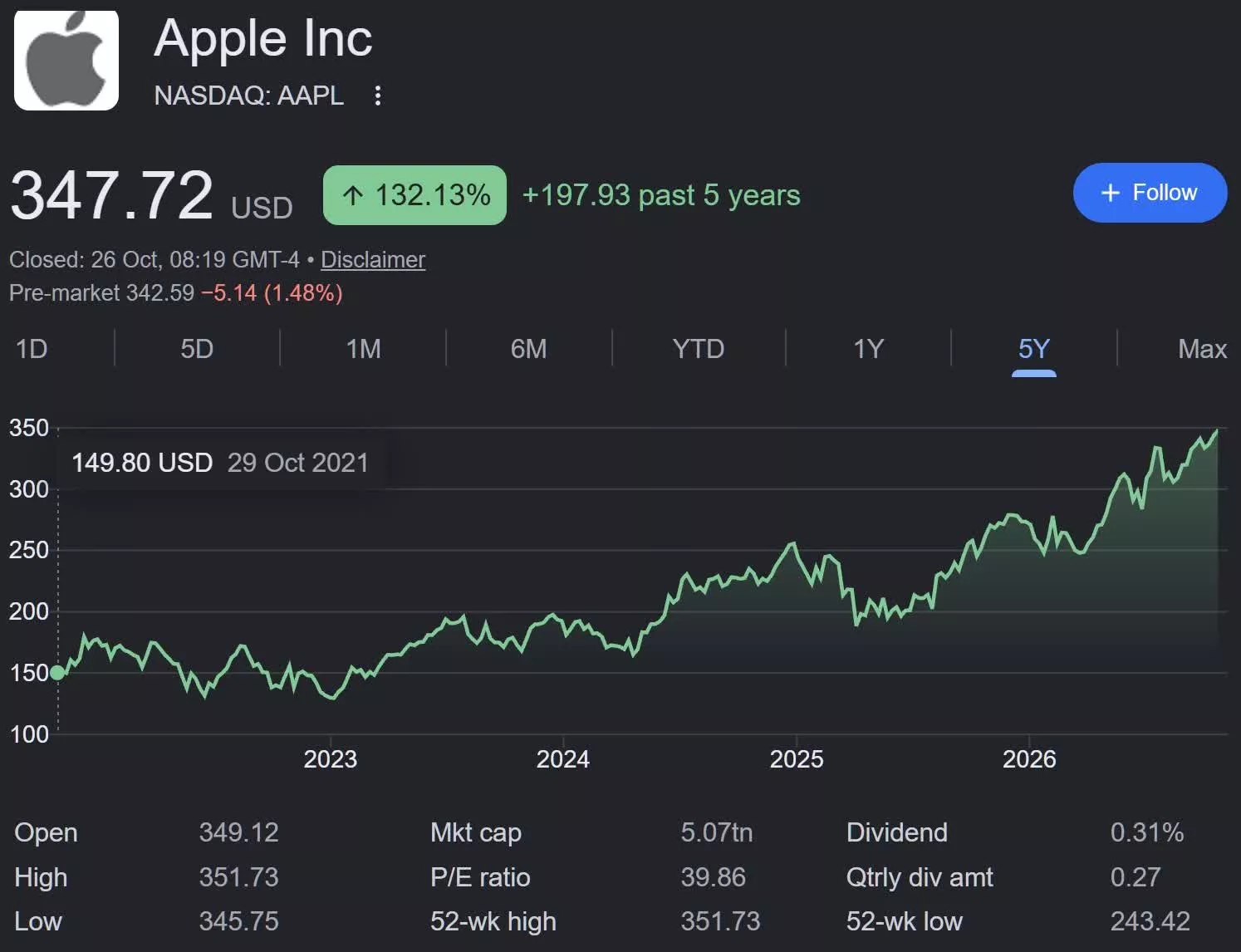Switch chart to the 1D range

click(x=32, y=348)
